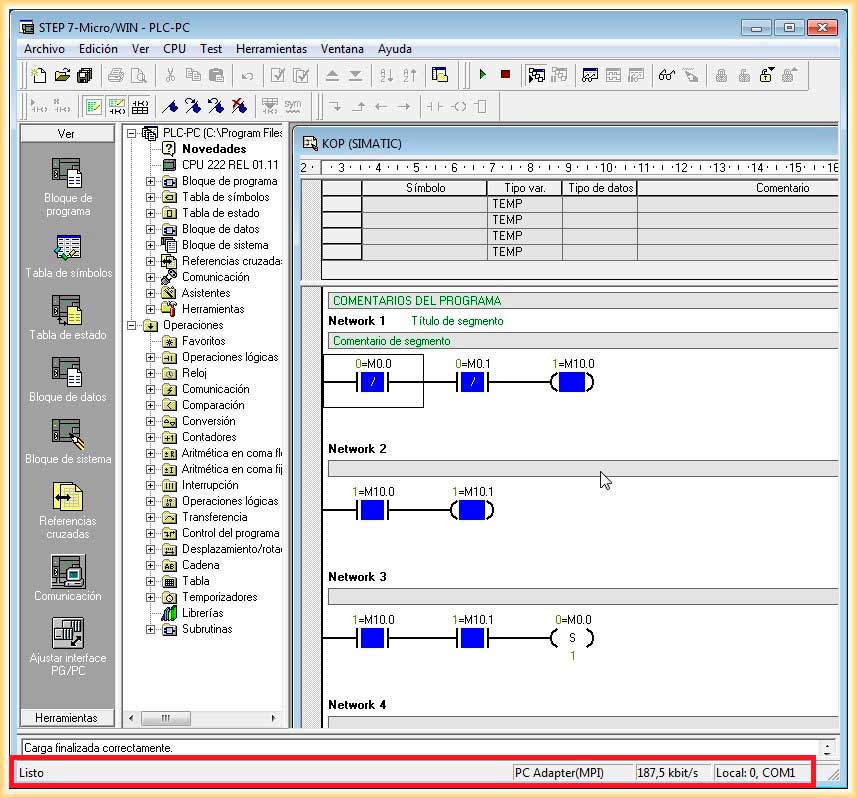Open Tabla de símbolos in the Ver panel
This screenshot has width=857, height=798.
(67, 247)
